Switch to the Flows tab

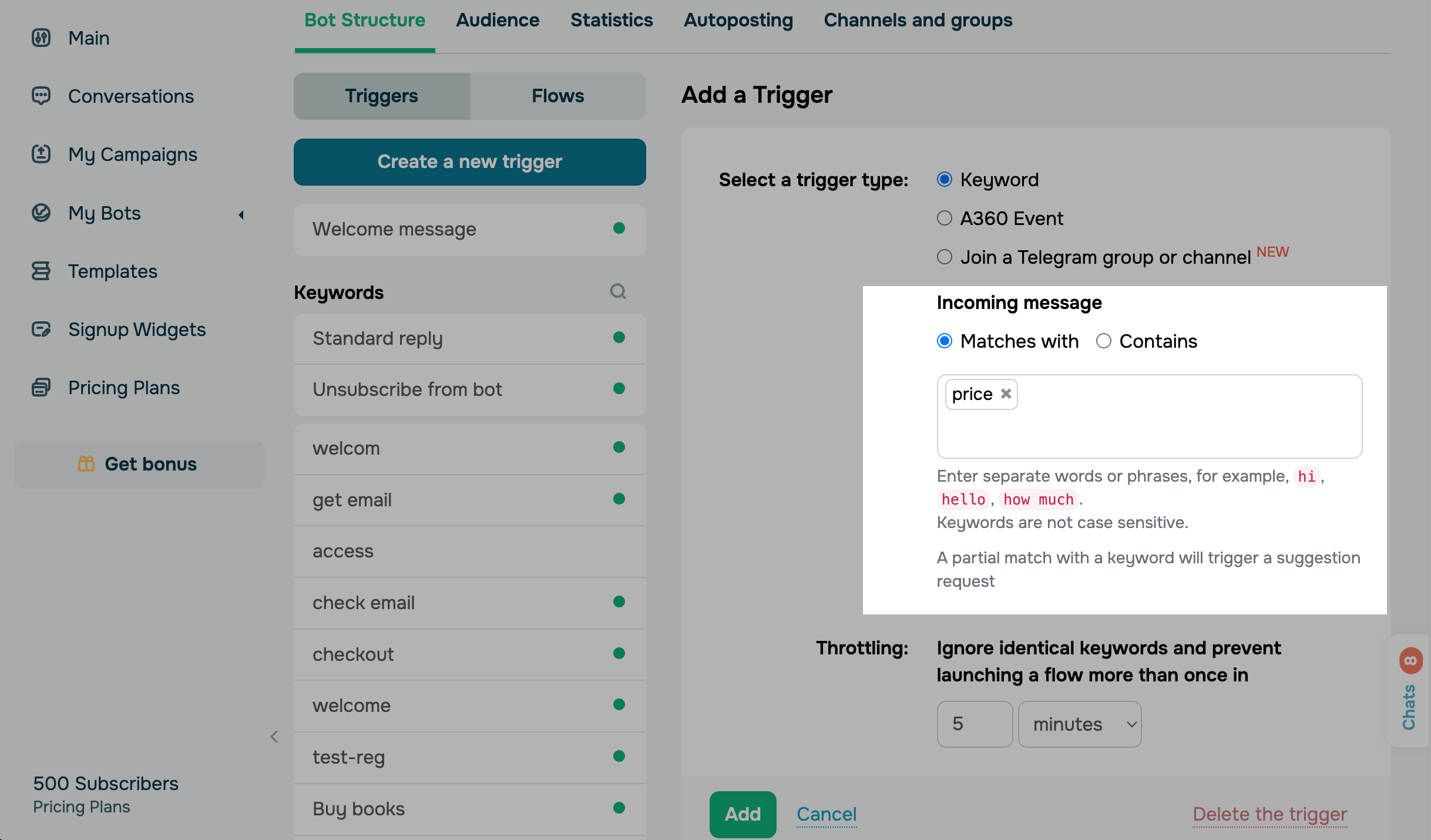click(557, 96)
